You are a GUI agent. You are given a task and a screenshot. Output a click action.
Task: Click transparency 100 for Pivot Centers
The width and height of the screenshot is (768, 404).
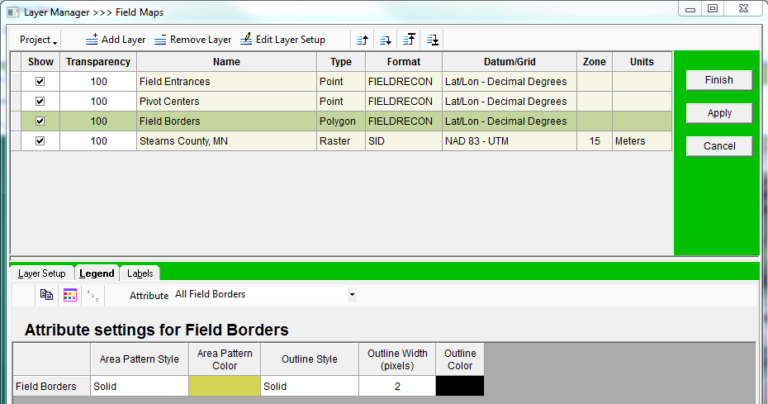[98, 101]
